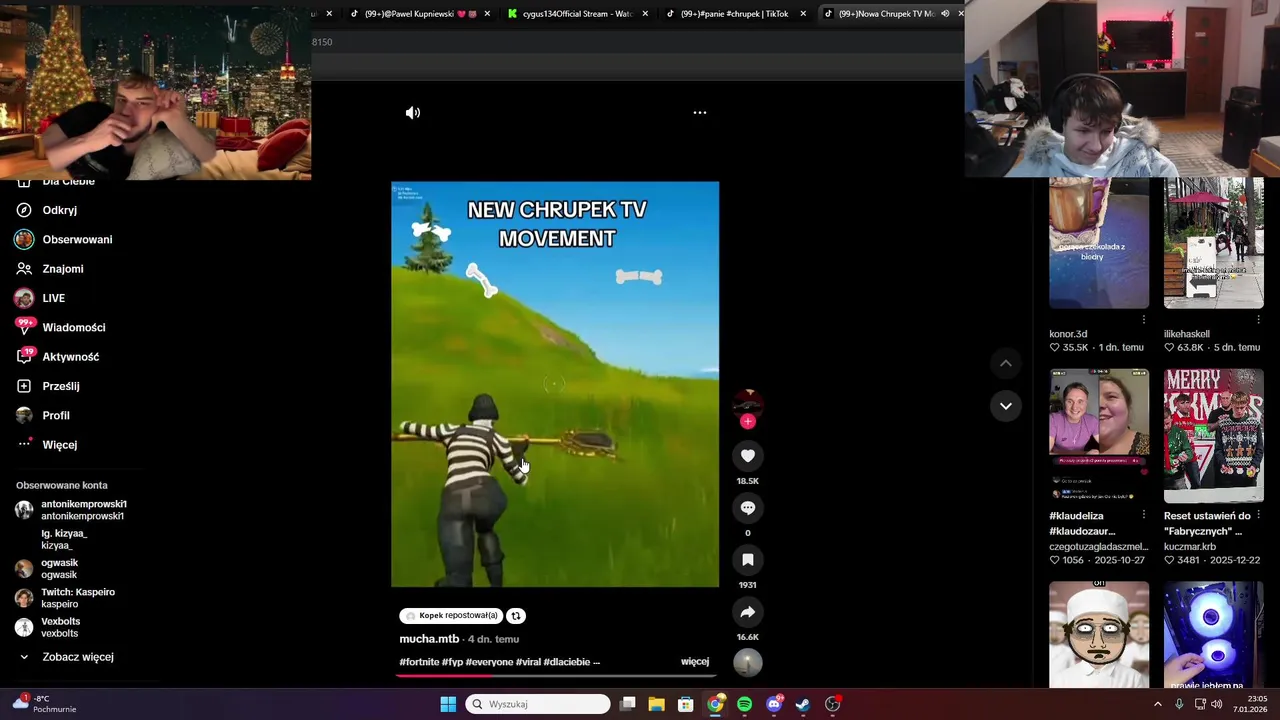Open Obserwowani in the sidebar

(x=77, y=240)
